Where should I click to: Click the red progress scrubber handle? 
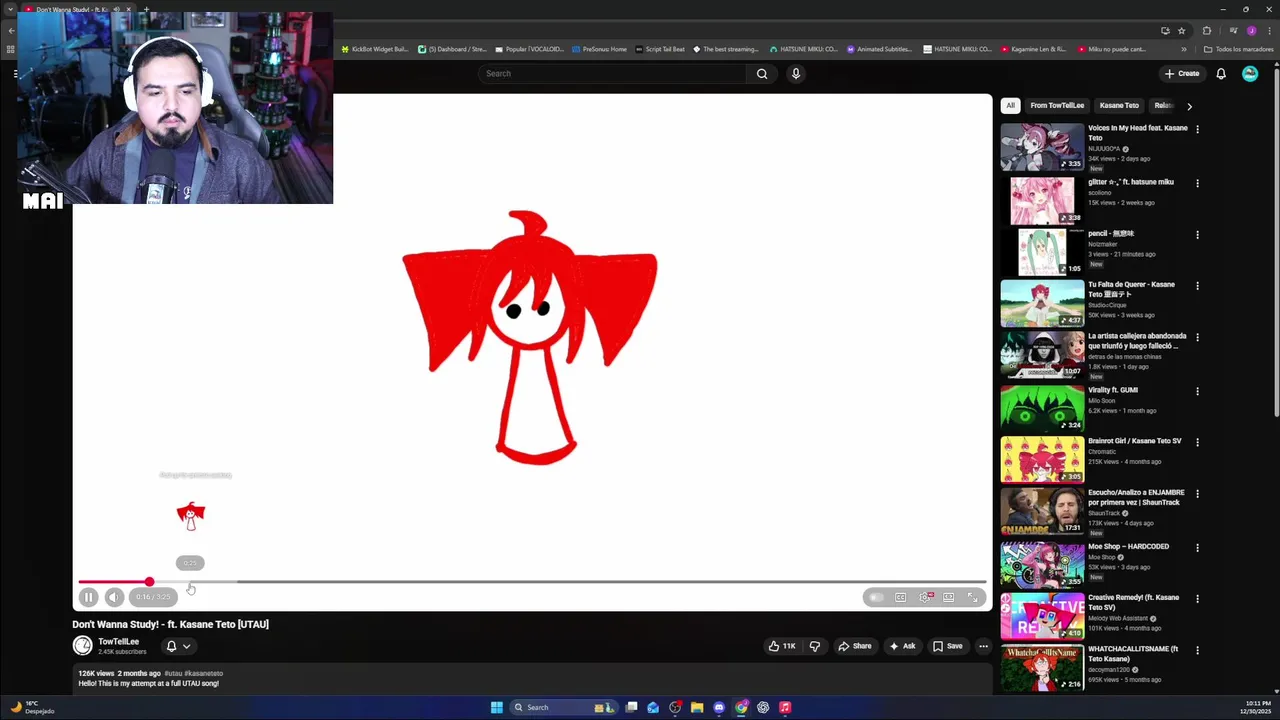click(149, 582)
